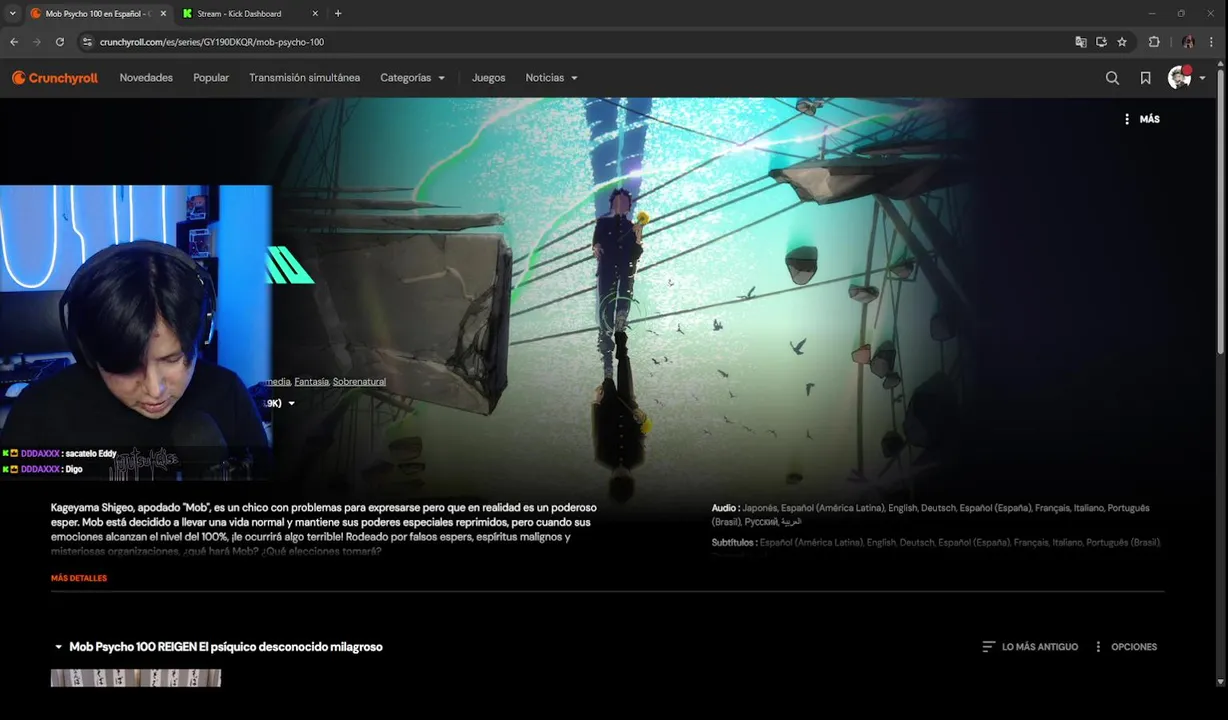
Task: Click the install app icon
Action: [x=1101, y=42]
